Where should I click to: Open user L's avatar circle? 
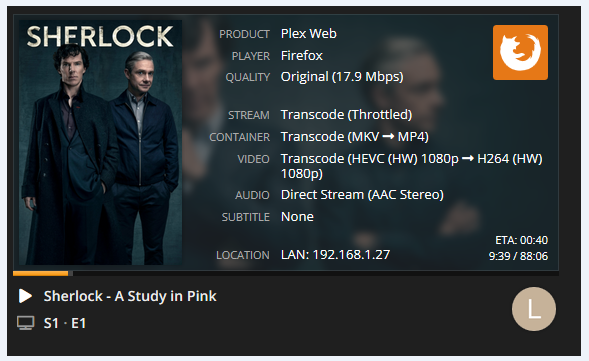(x=534, y=309)
